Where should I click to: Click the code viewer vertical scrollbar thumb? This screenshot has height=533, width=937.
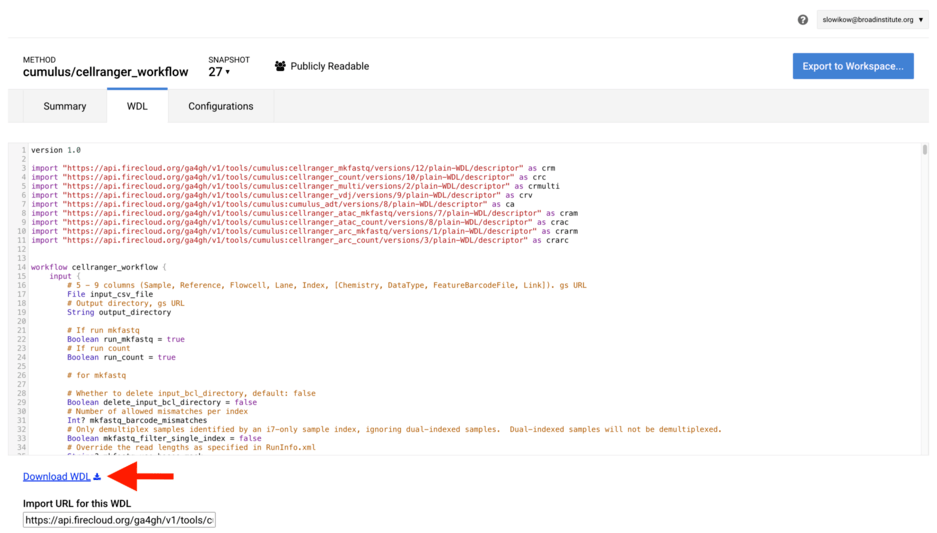924,150
